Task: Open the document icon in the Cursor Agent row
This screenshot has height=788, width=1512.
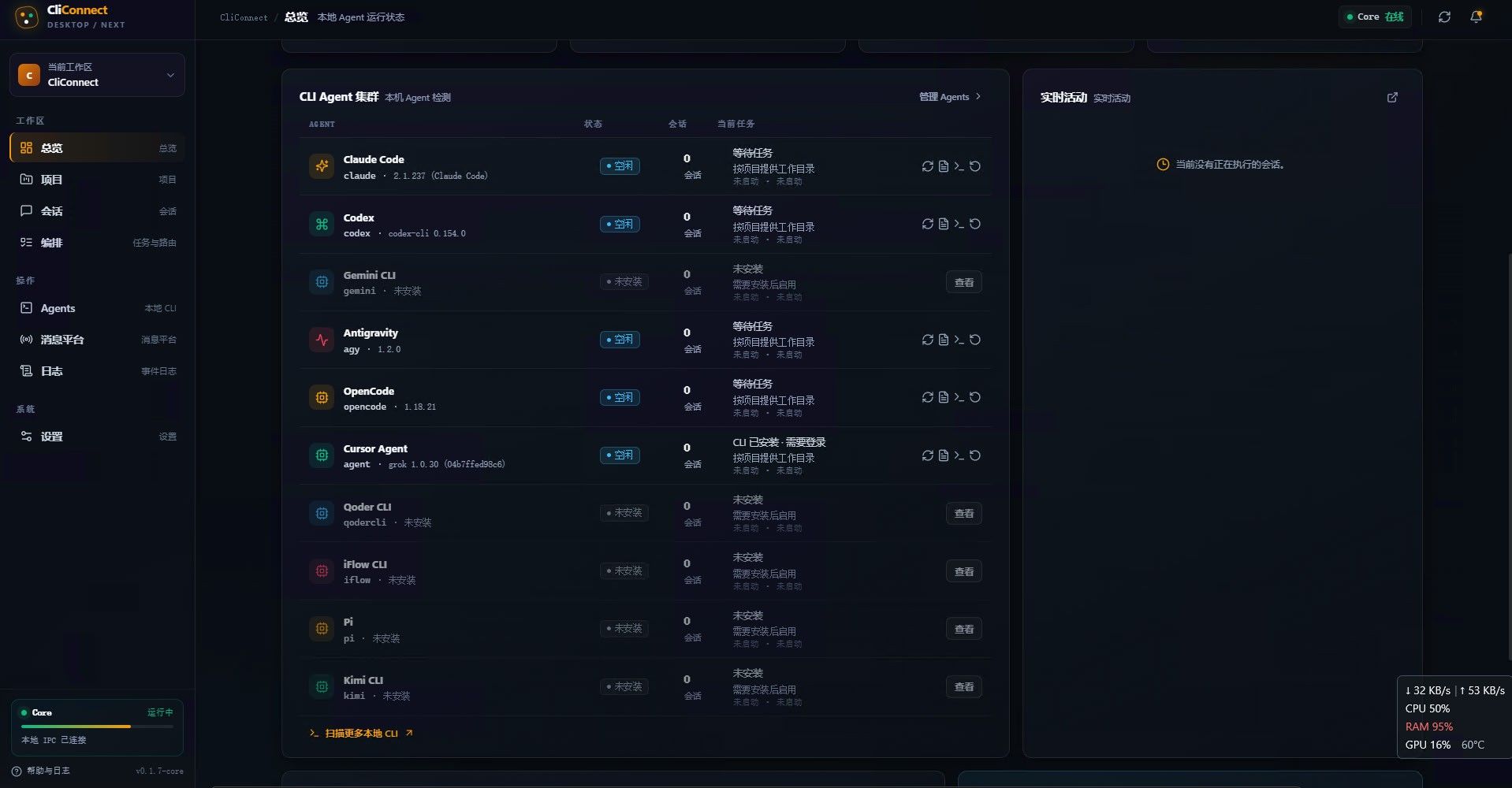Action: point(943,455)
